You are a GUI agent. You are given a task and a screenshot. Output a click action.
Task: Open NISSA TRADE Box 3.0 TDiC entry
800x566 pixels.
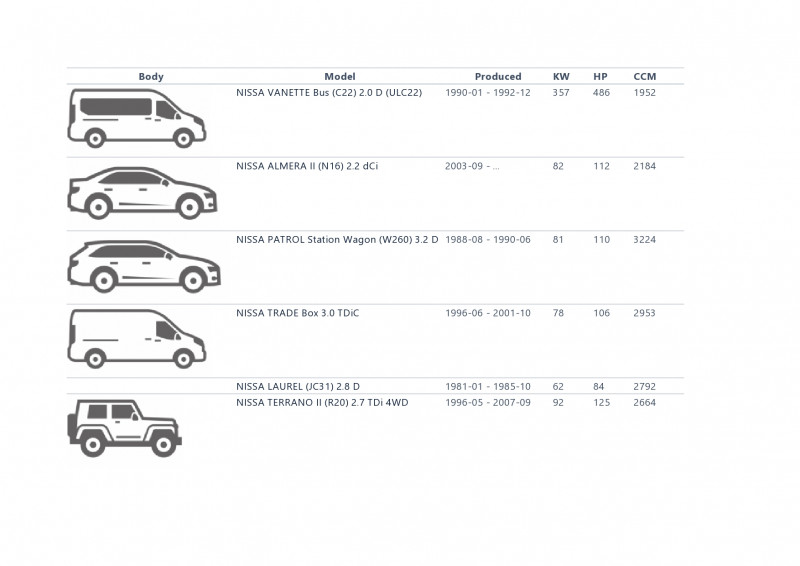coord(297,313)
